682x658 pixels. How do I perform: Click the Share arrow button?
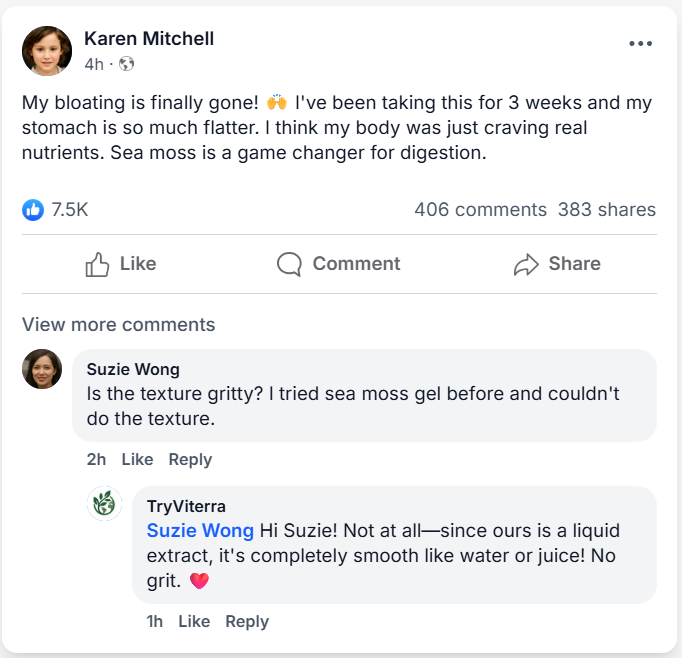pyautogui.click(x=556, y=264)
